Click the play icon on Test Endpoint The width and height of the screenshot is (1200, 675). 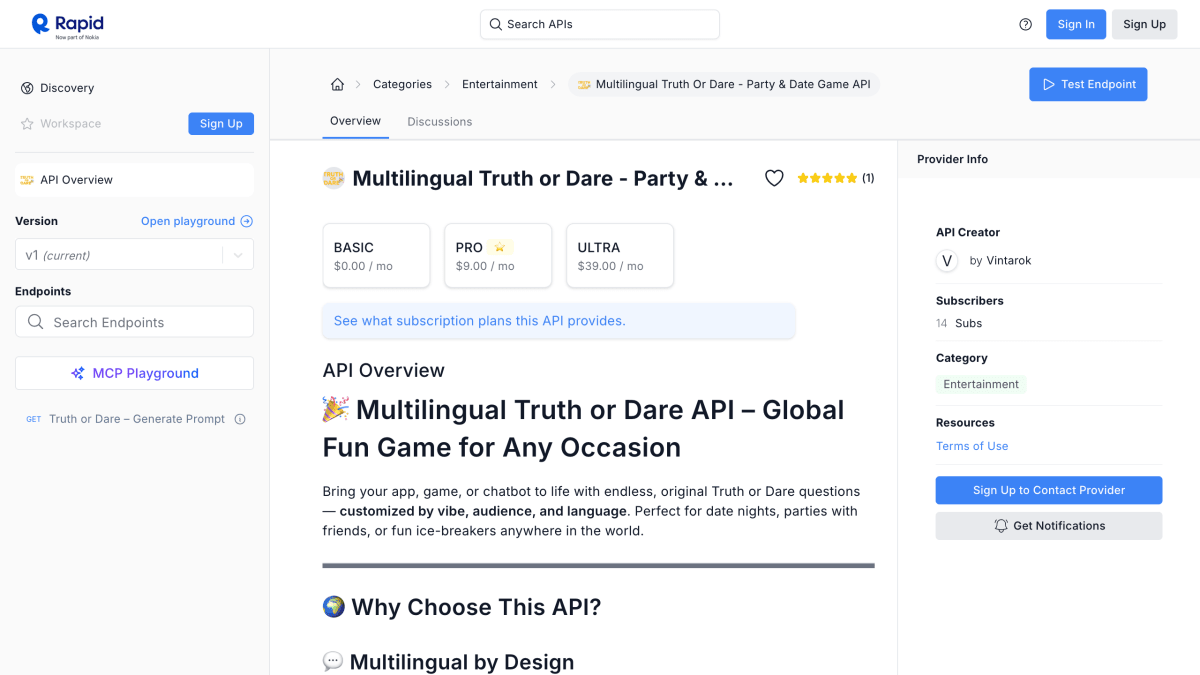[1048, 84]
